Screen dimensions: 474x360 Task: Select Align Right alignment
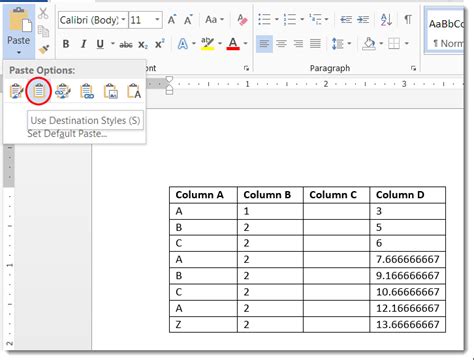(298, 44)
